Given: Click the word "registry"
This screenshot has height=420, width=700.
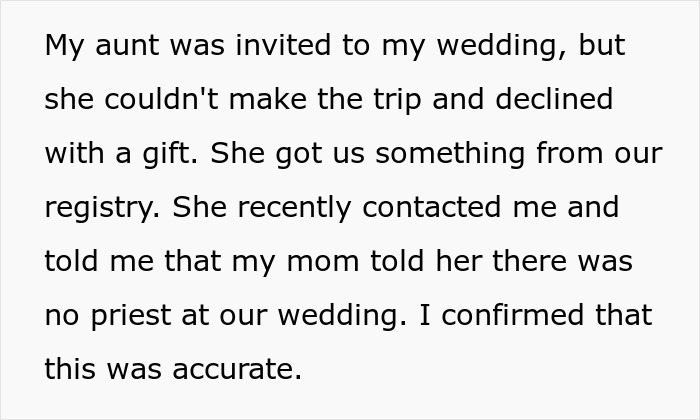Looking at the screenshot, I should pyautogui.click(x=102, y=207).
